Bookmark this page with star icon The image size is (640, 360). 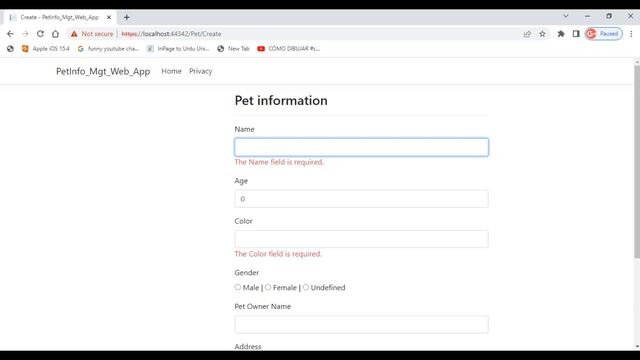[x=542, y=34]
